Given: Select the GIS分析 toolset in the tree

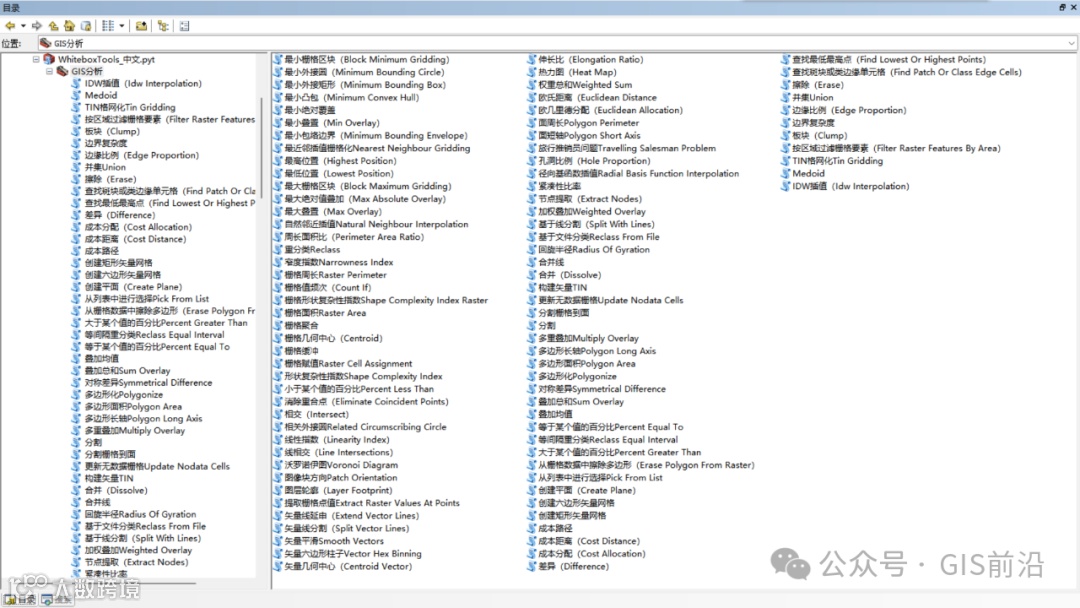Looking at the screenshot, I should (x=87, y=71).
